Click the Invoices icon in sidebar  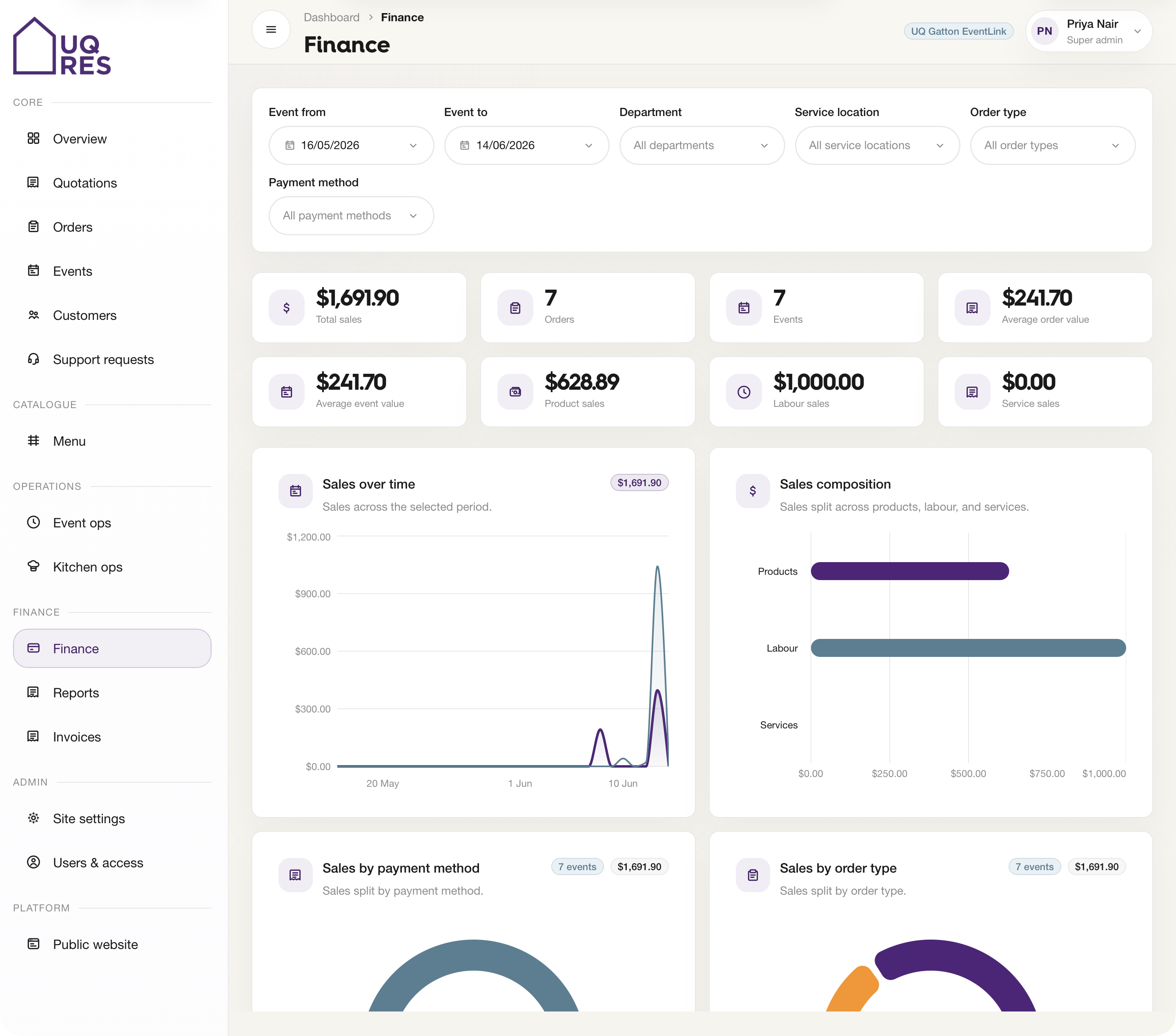click(33, 736)
